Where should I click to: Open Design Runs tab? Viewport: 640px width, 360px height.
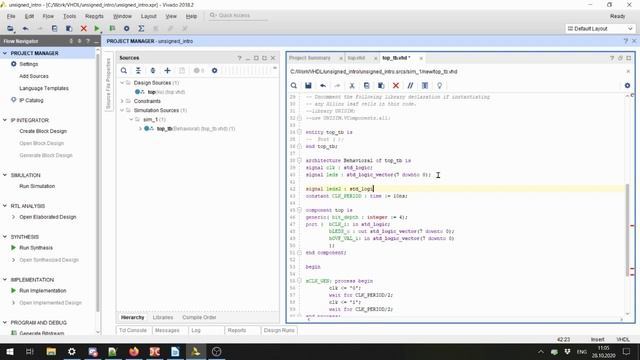(x=279, y=330)
